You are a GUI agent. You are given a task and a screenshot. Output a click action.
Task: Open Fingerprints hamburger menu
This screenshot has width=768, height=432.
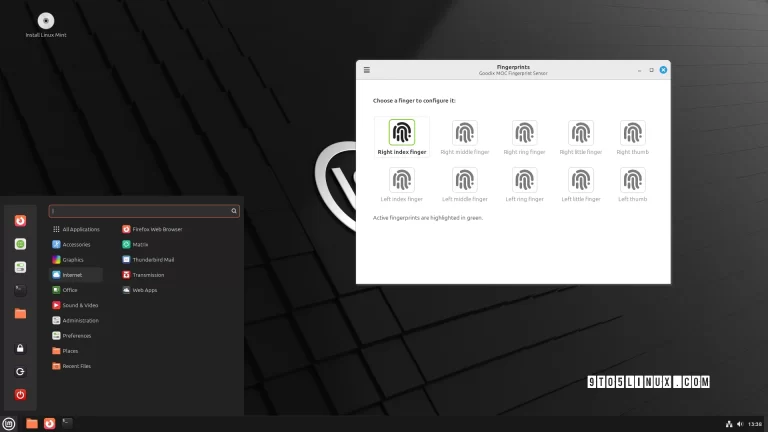point(367,70)
